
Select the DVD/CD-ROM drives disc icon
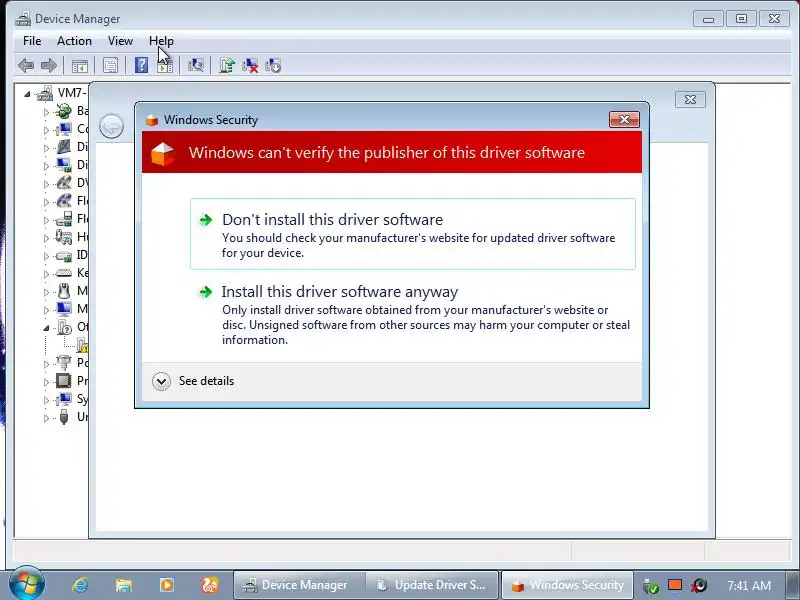[x=64, y=183]
